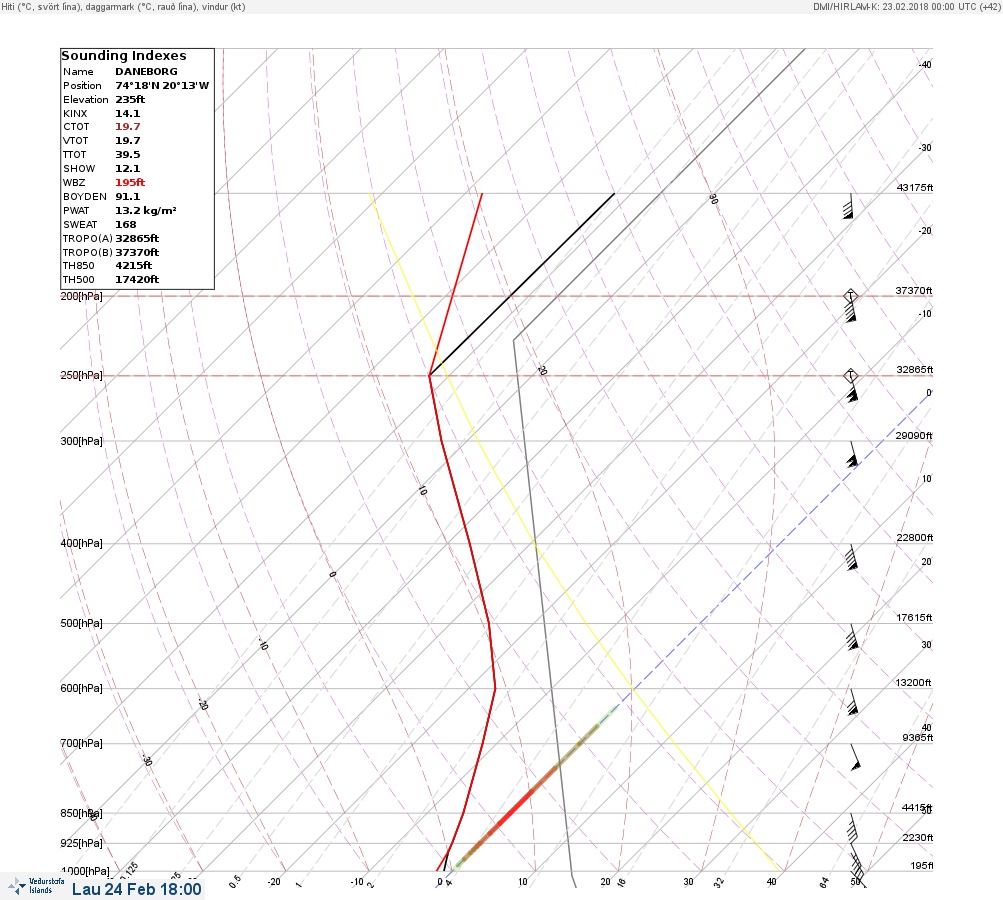Select the wind barb near 9365ft

(855, 757)
